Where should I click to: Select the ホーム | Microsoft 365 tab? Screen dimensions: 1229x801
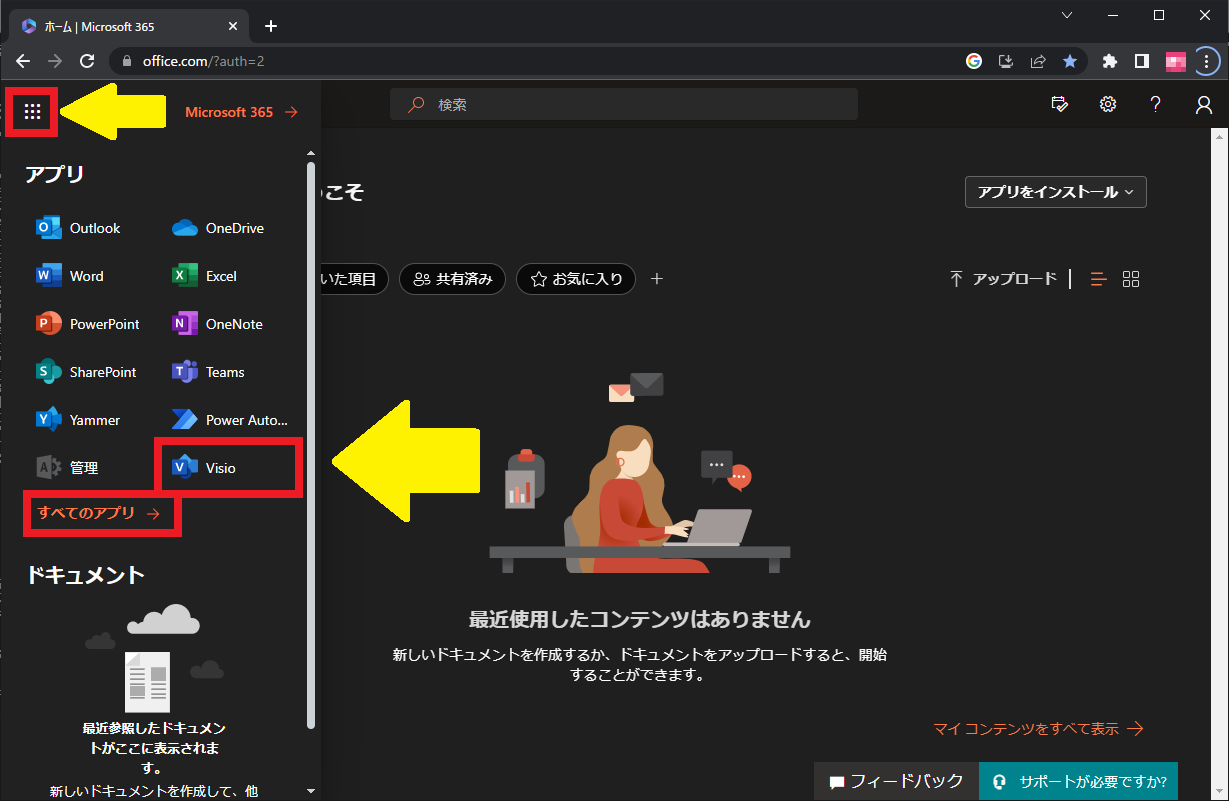point(130,26)
